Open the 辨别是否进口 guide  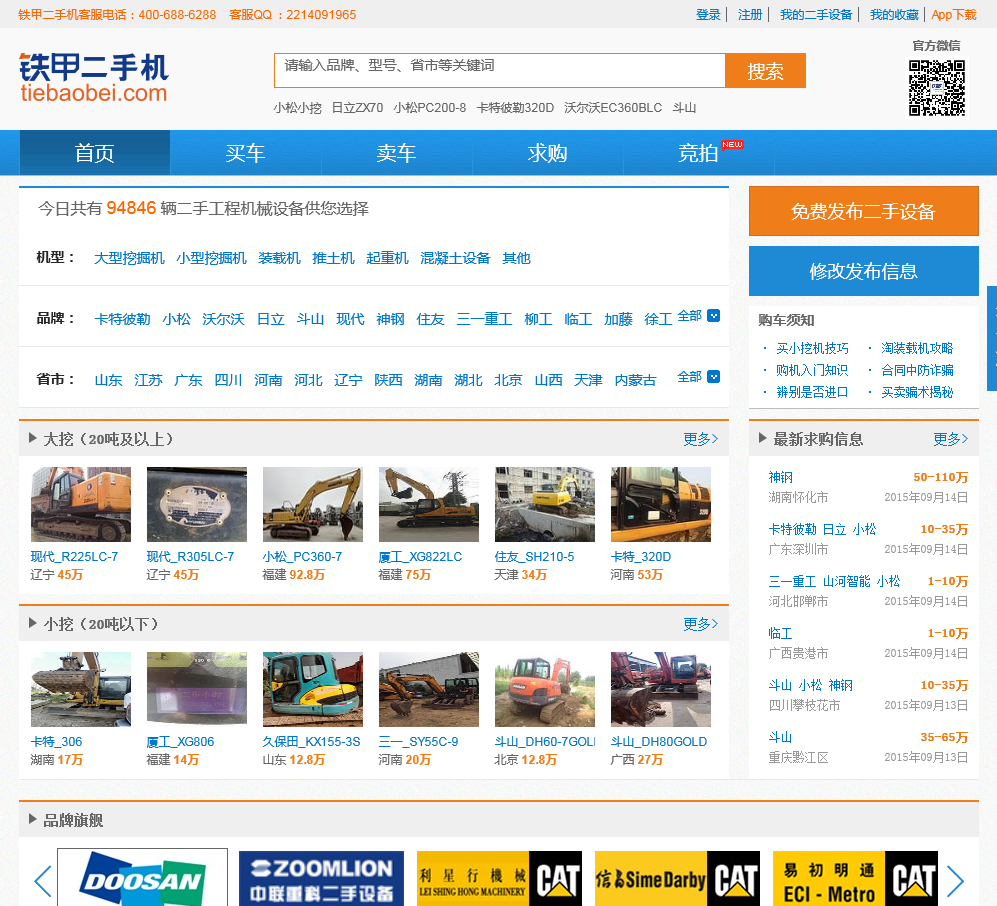(812, 392)
